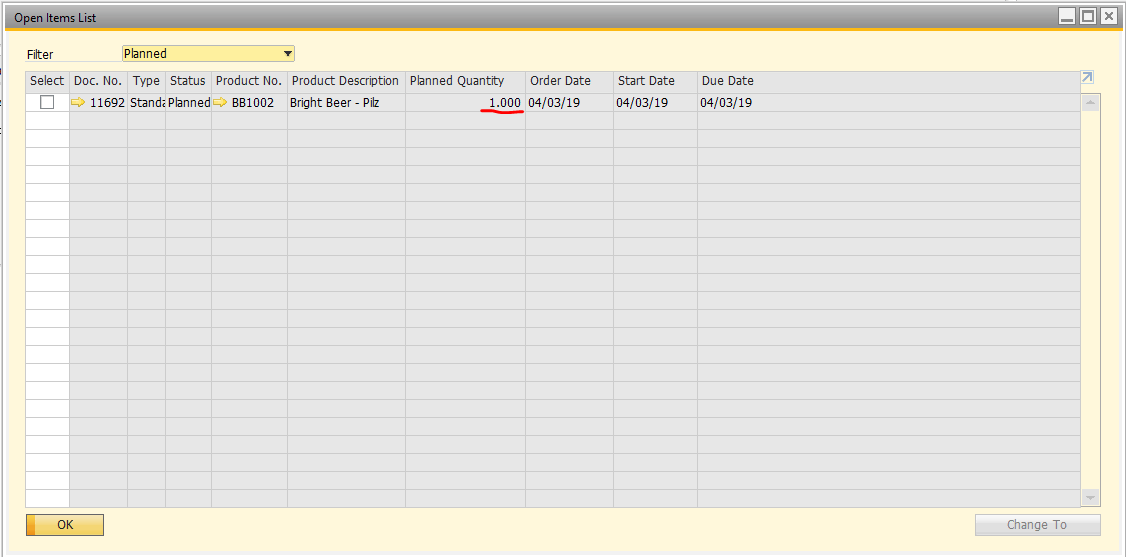The width and height of the screenshot is (1126, 557).
Task: Click the expand-table icon above the scrollbar
Action: (x=1087, y=78)
